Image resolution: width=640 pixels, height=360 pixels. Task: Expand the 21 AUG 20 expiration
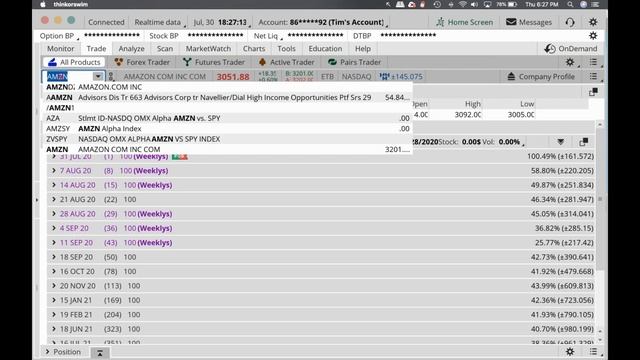click(x=53, y=199)
